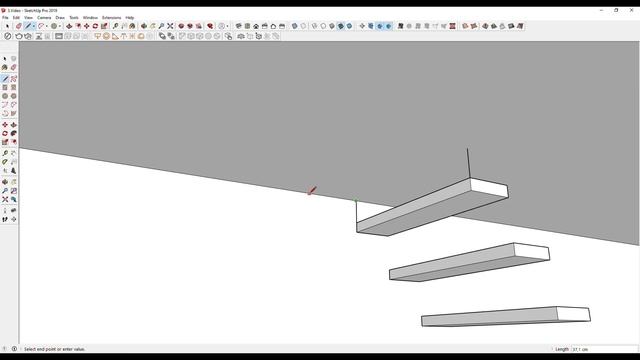Switch to the Right view icon
Image resolution: width=640 pixels, height=360 pixels.
264,26
